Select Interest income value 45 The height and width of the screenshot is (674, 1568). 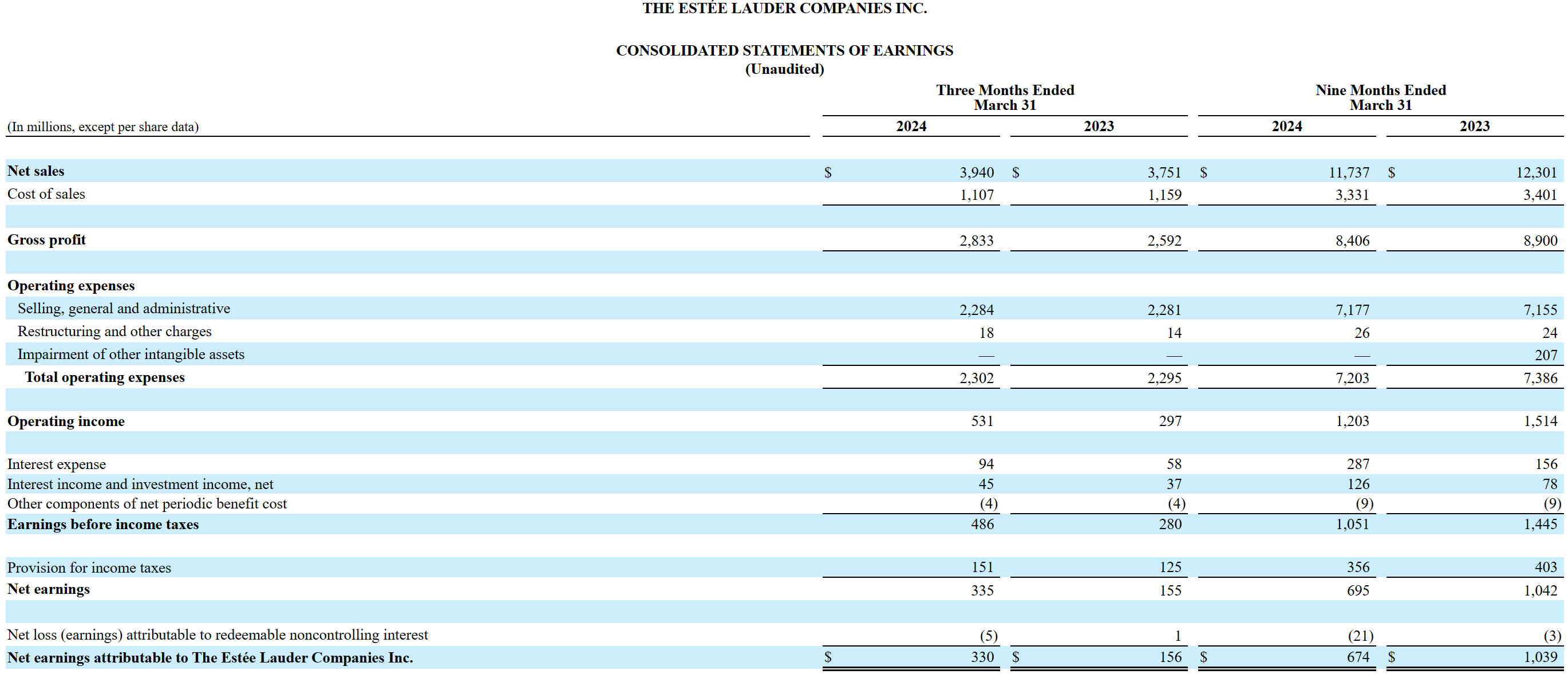point(986,484)
